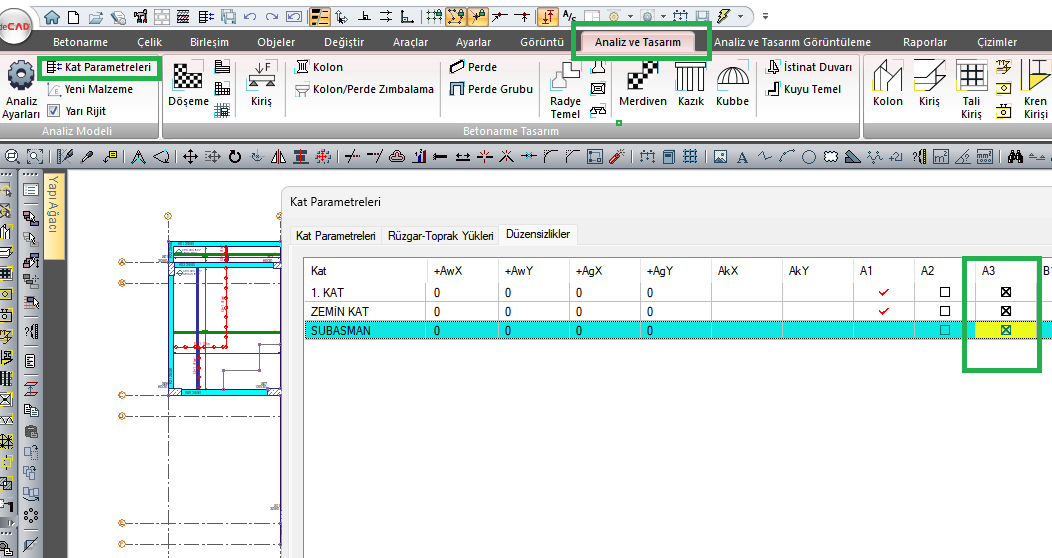Uncheck A3 checkbox for 1. KAT row
Image resolution: width=1052 pixels, height=558 pixels.
click(x=1006, y=293)
